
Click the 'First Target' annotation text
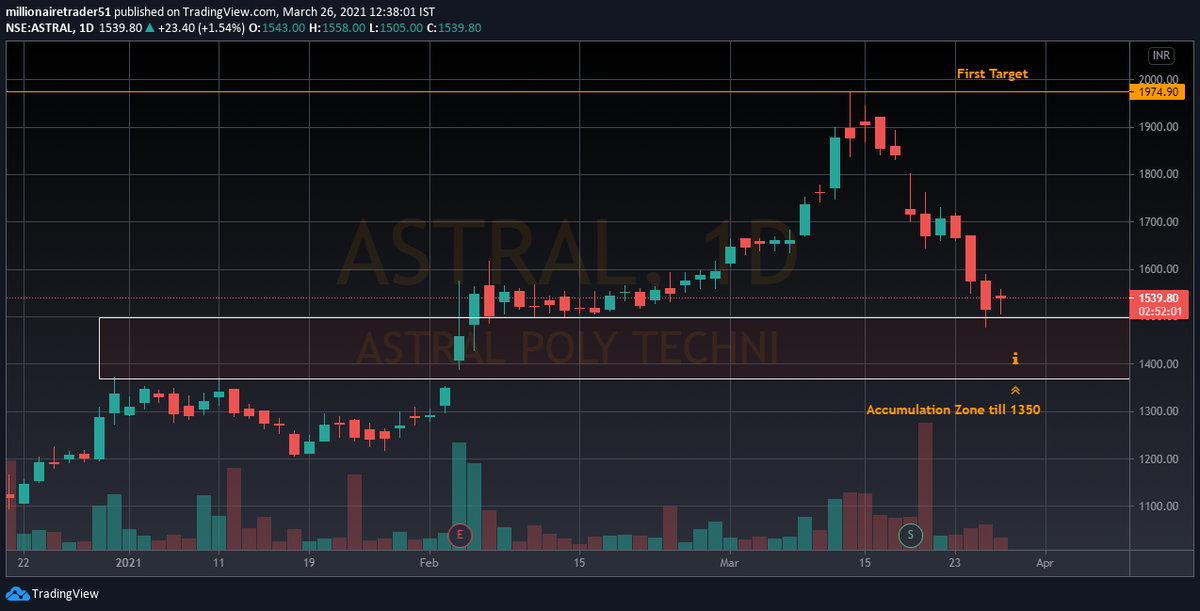991,74
